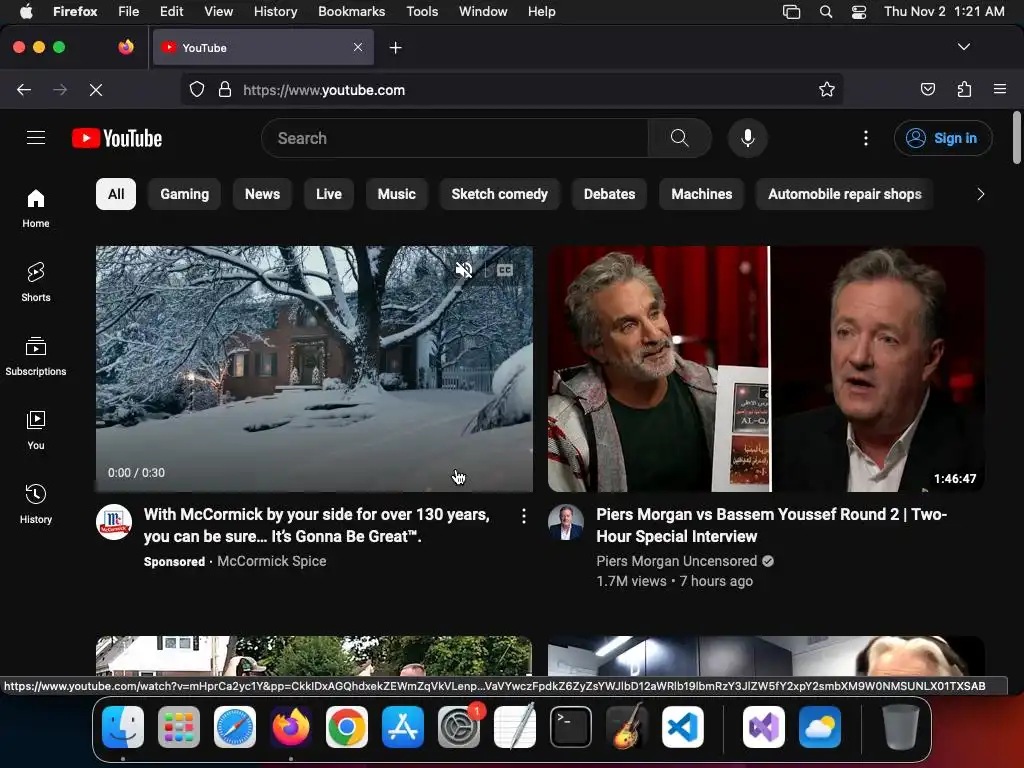1024x768 pixels.
Task: Click the McCormick Spice channel name
Action: 272,561
